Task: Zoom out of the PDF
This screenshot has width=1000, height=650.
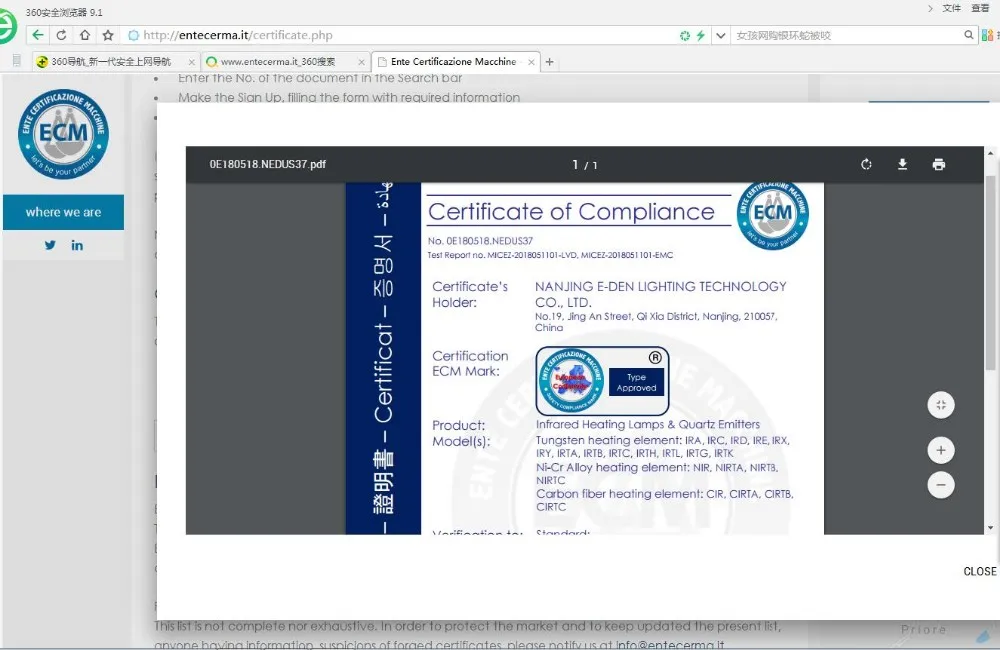Action: pos(940,485)
